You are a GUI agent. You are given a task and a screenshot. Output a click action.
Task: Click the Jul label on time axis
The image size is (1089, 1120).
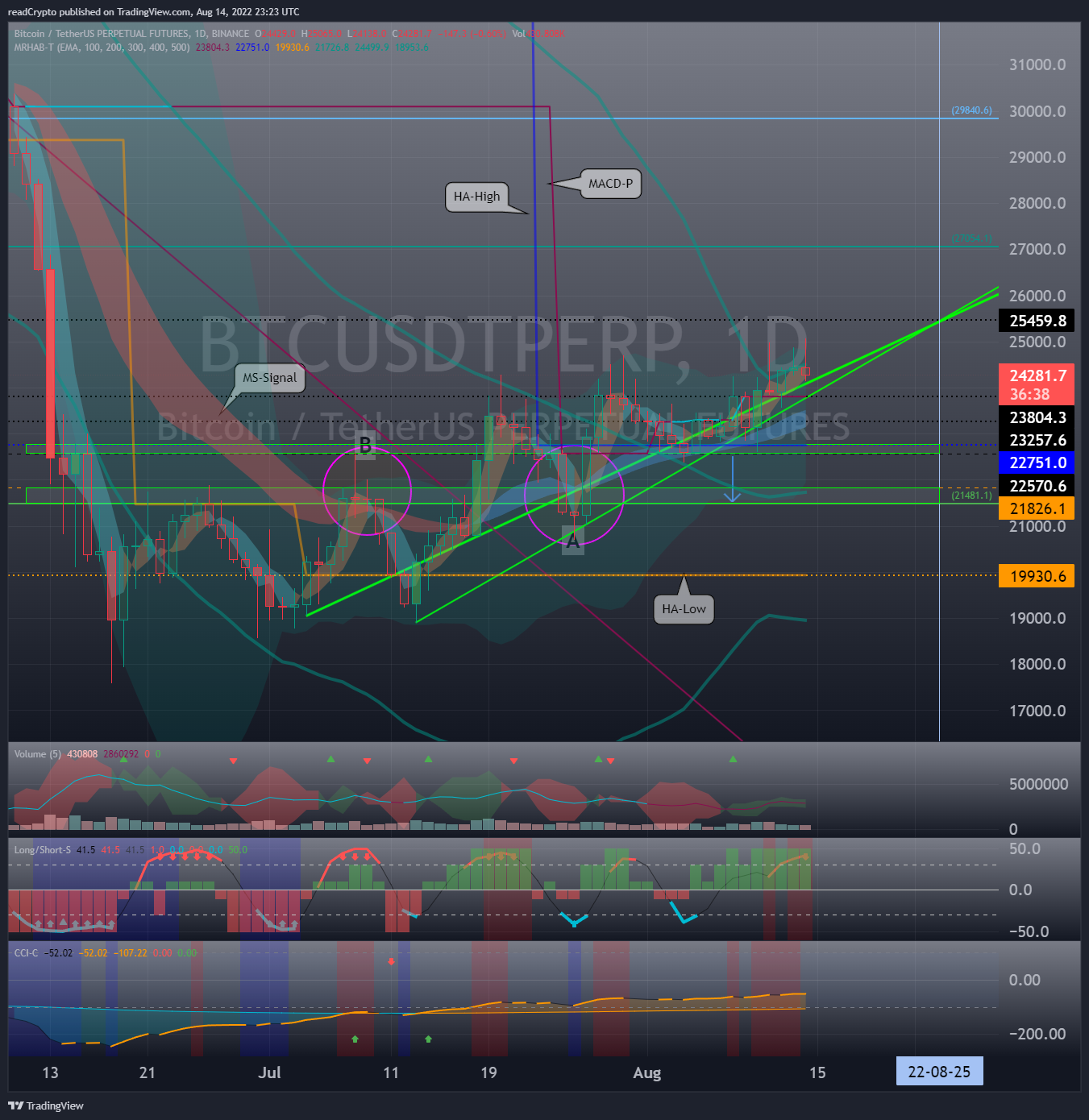tap(269, 1072)
